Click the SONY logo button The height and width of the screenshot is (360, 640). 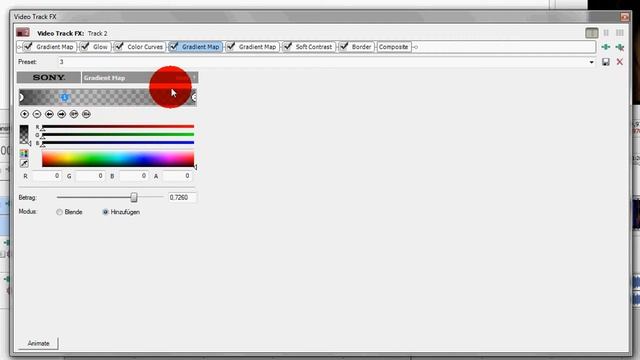point(49,78)
